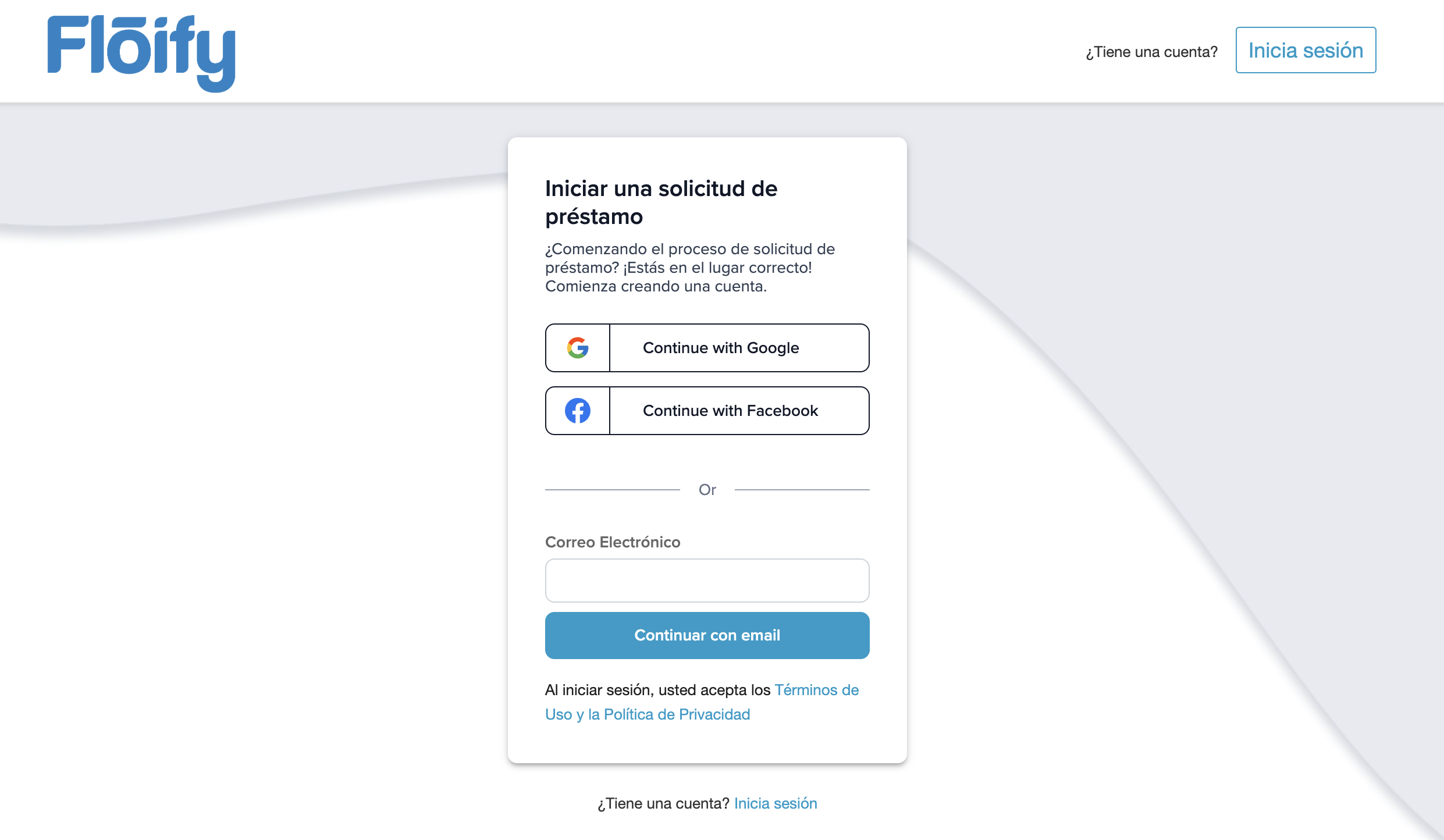Click the Inicia sesión button in header
The width and height of the screenshot is (1444, 840).
[x=1306, y=51]
